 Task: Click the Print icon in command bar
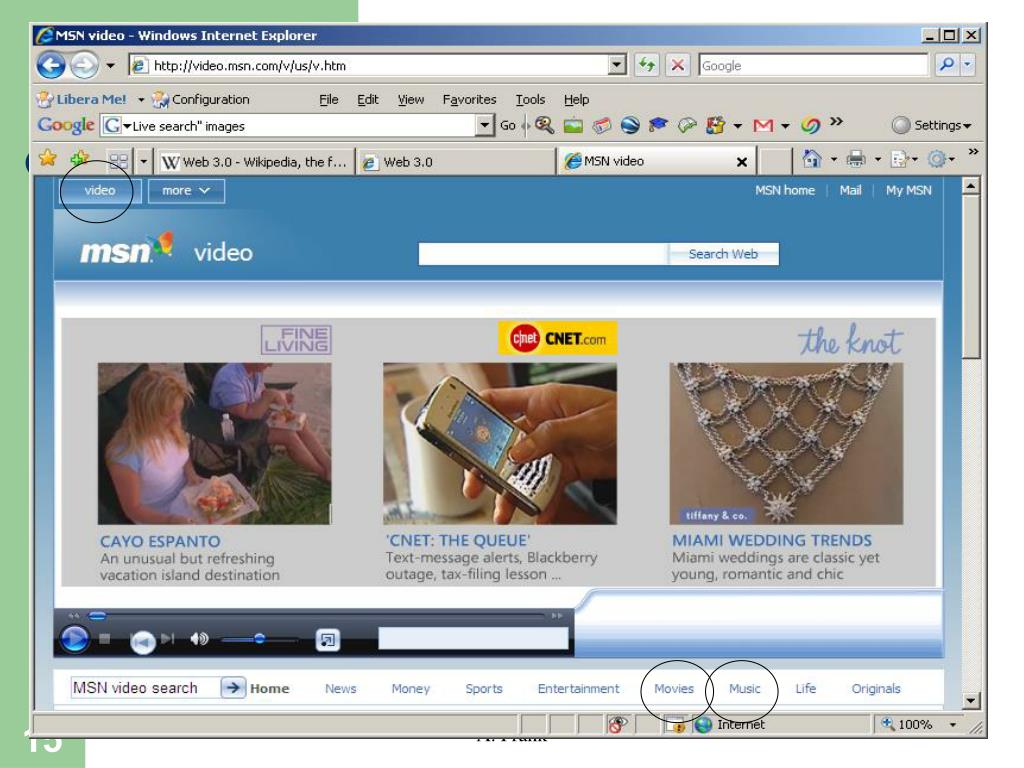coord(856,159)
